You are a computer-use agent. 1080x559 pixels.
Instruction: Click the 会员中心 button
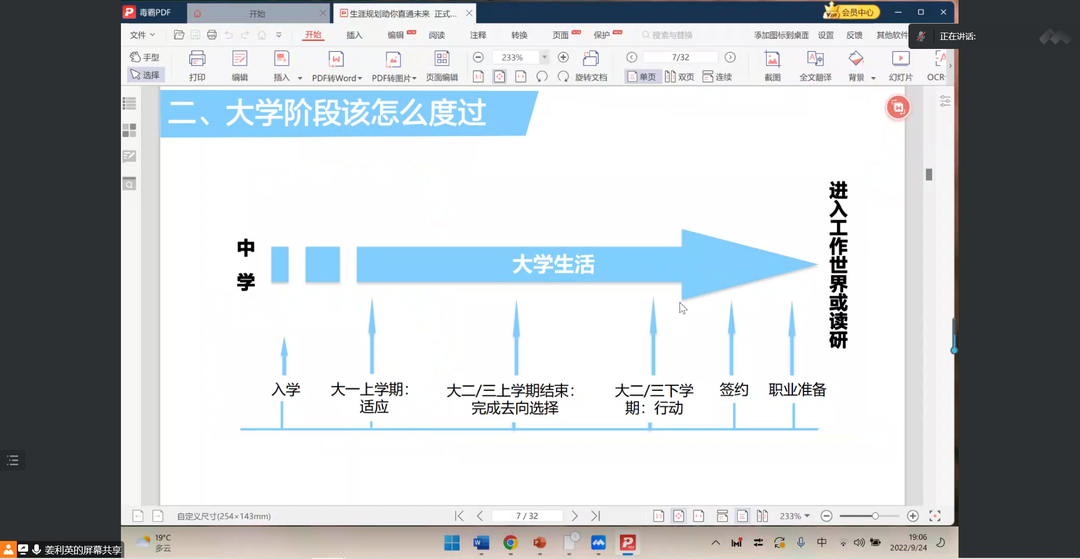pos(851,12)
